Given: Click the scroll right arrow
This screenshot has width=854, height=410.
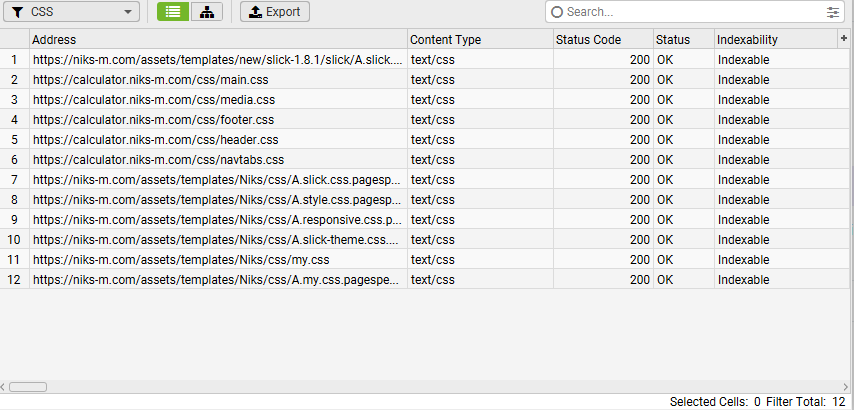Looking at the screenshot, I should [x=848, y=386].
